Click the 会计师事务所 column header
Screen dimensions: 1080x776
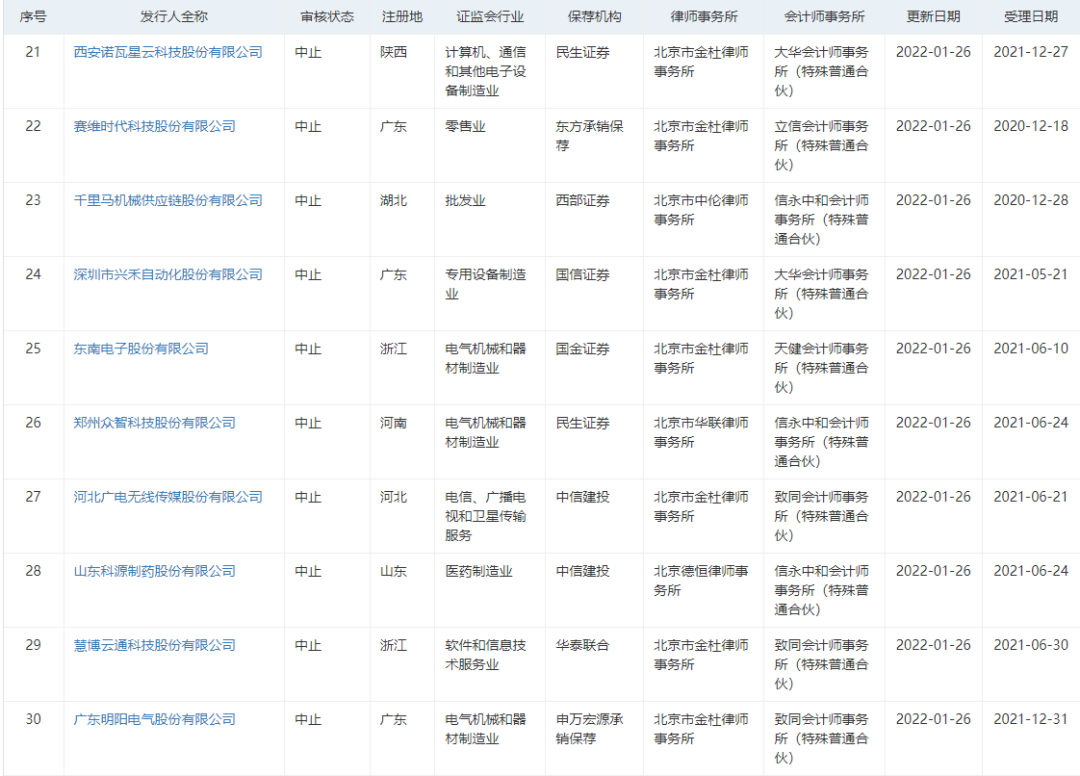click(x=824, y=17)
